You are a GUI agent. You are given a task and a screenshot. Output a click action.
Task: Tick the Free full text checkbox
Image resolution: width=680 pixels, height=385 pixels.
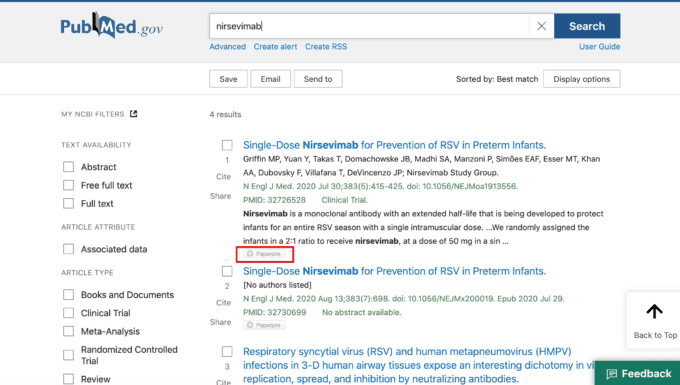(69, 185)
